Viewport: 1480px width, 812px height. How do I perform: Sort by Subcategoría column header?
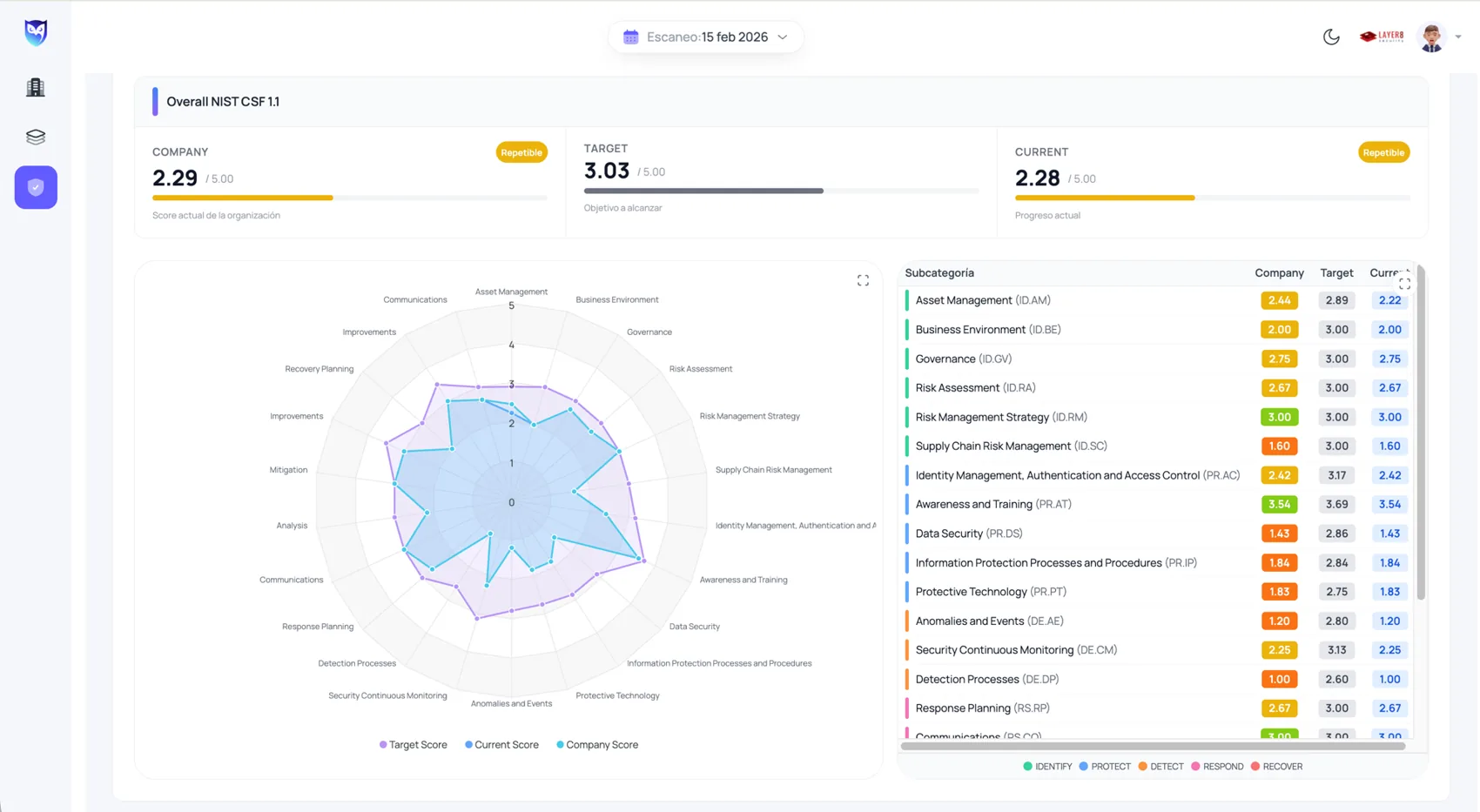(939, 273)
